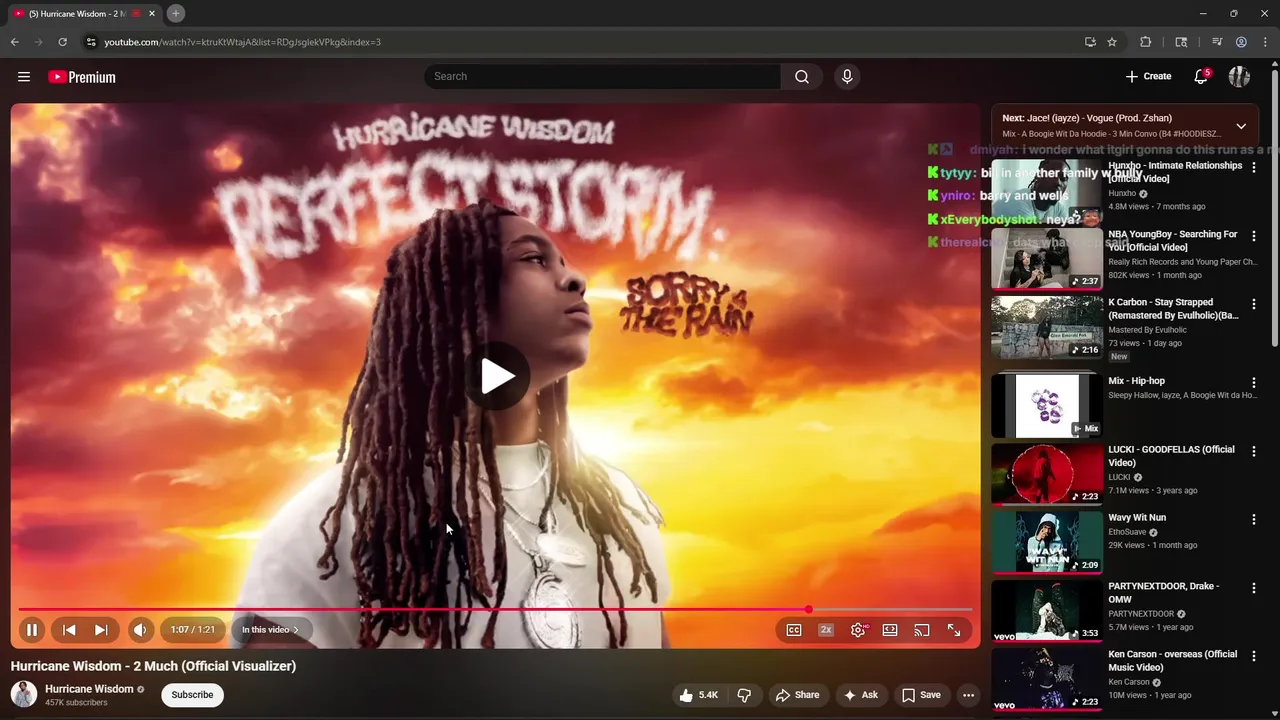Open K Carbon - Stay Strapped title
Screen dimensions: 1280x720
[x=1173, y=309]
